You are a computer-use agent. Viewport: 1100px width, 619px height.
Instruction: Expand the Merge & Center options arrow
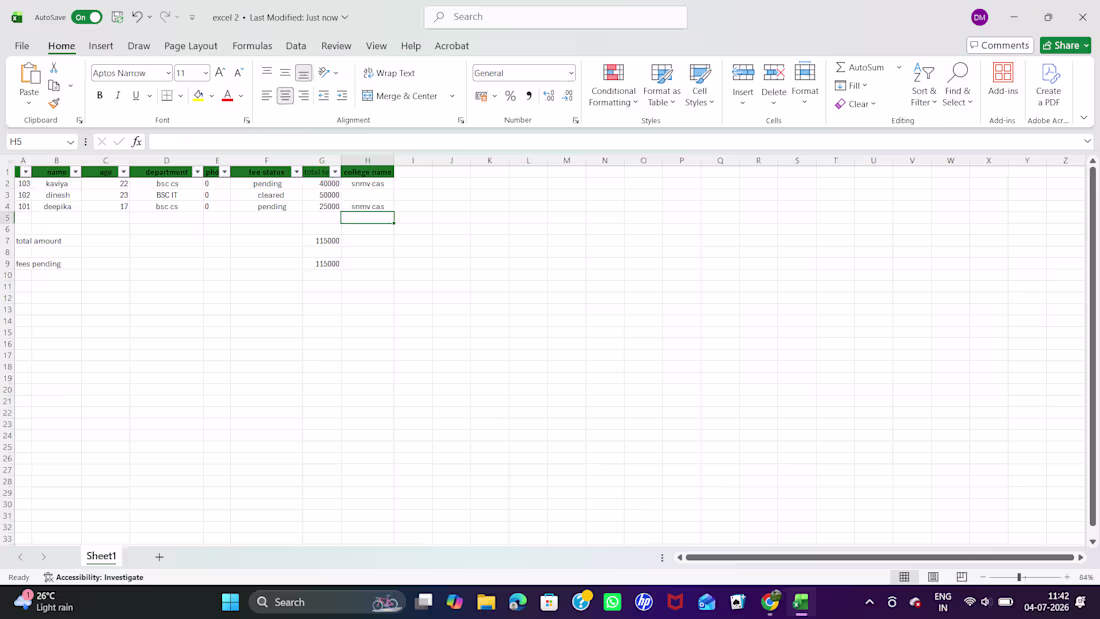point(452,96)
